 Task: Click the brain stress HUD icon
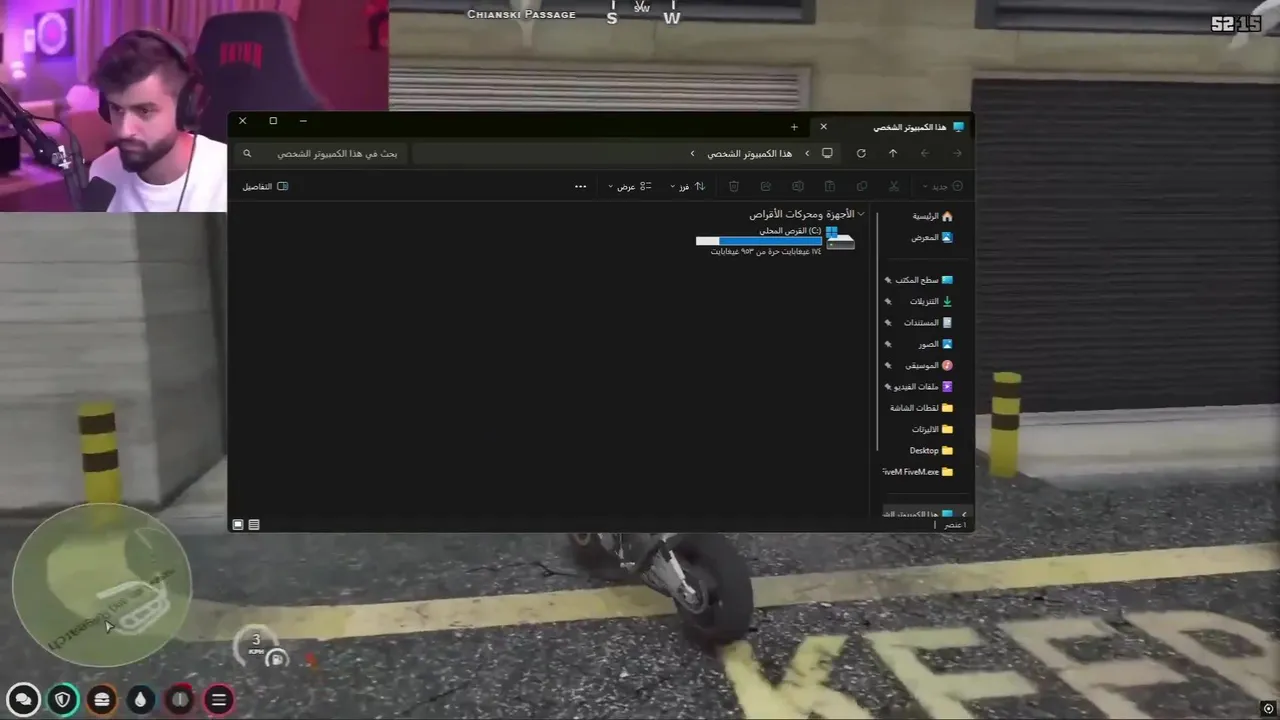[x=179, y=699]
